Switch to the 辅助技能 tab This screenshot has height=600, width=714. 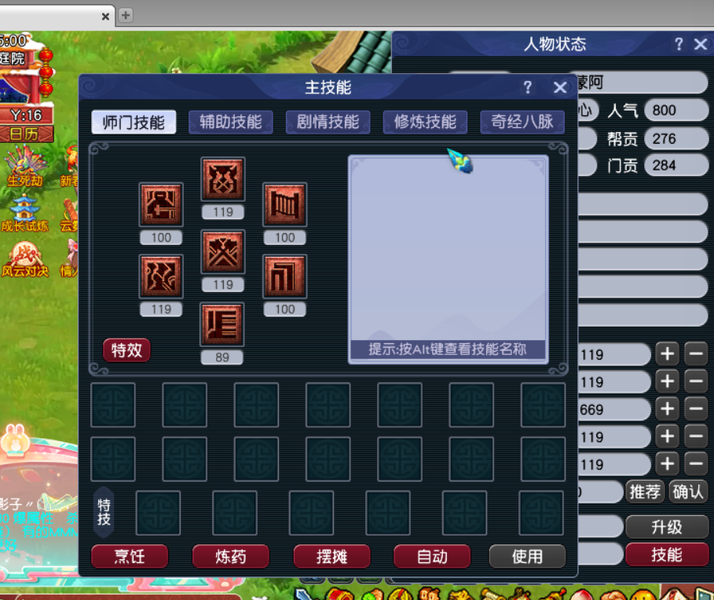tap(230, 122)
